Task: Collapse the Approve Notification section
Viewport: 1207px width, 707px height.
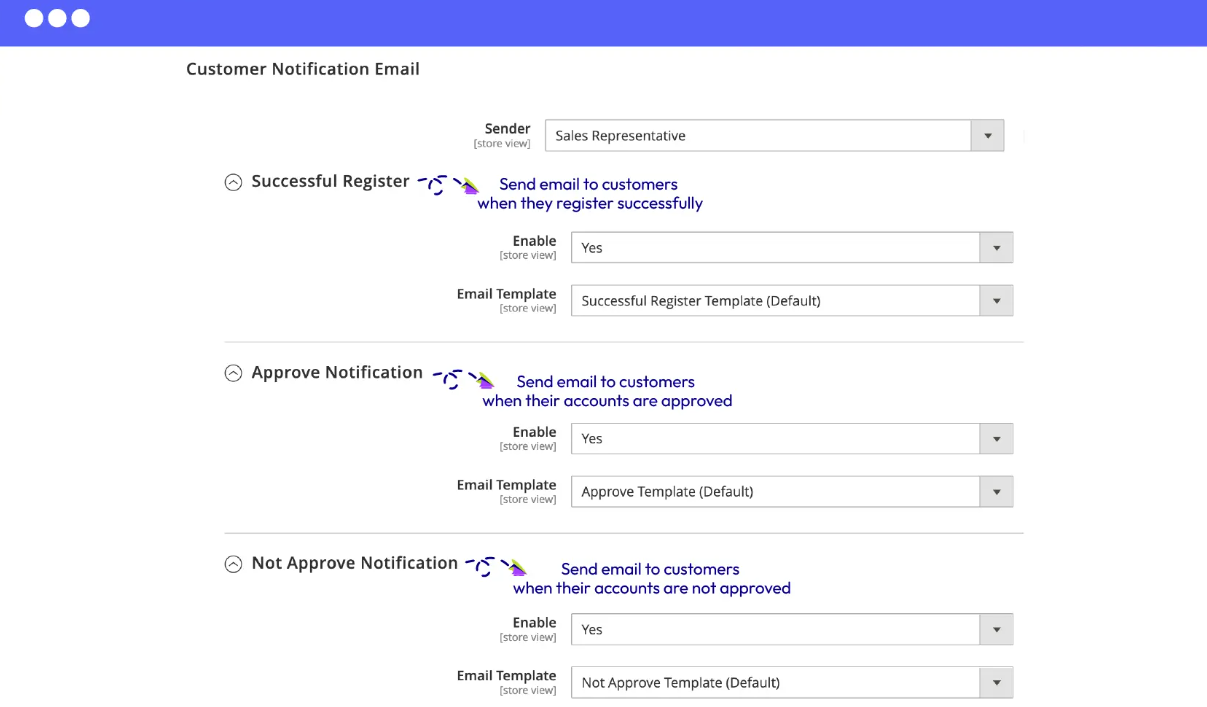Action: (x=233, y=373)
